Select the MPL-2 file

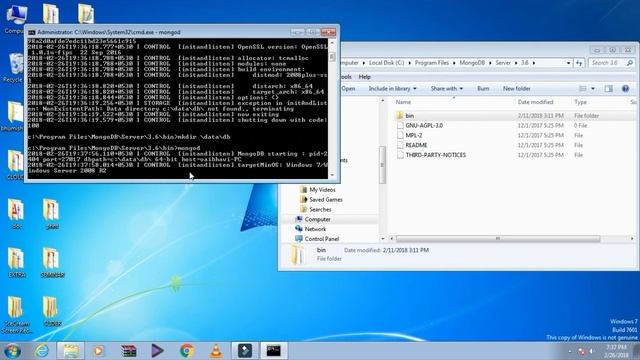click(x=414, y=136)
